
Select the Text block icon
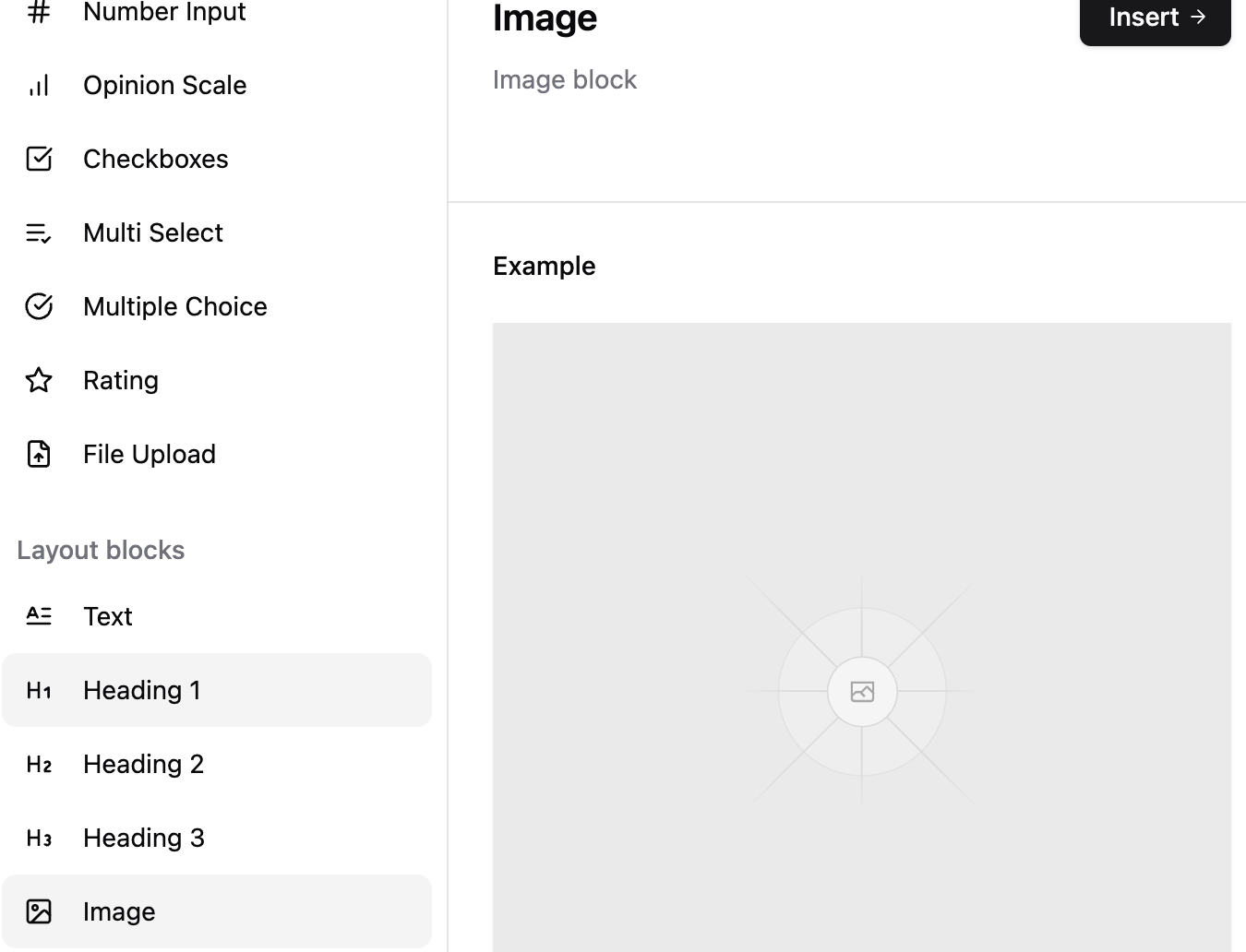click(x=39, y=616)
